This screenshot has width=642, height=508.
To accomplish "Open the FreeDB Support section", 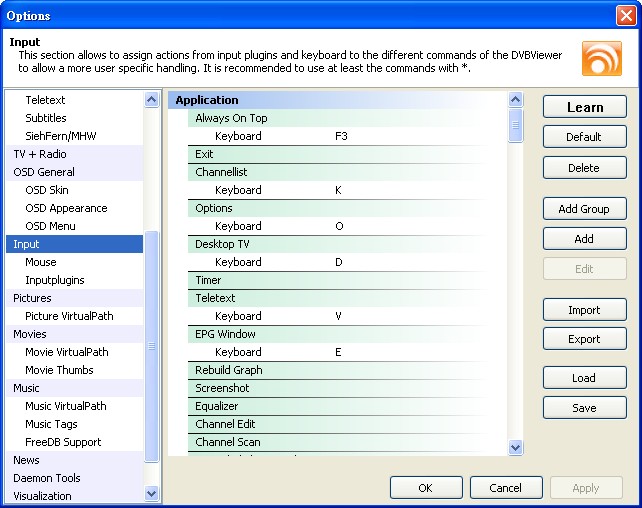I will [x=63, y=442].
